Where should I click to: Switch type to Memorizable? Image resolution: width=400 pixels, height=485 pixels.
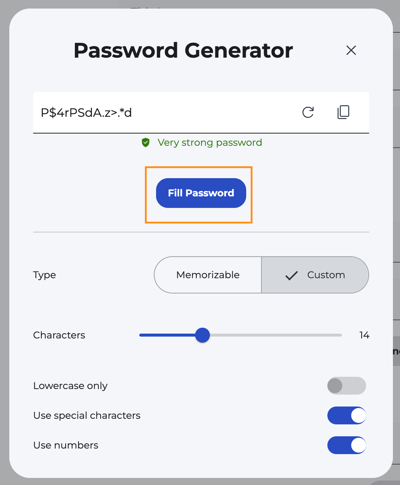coord(208,275)
